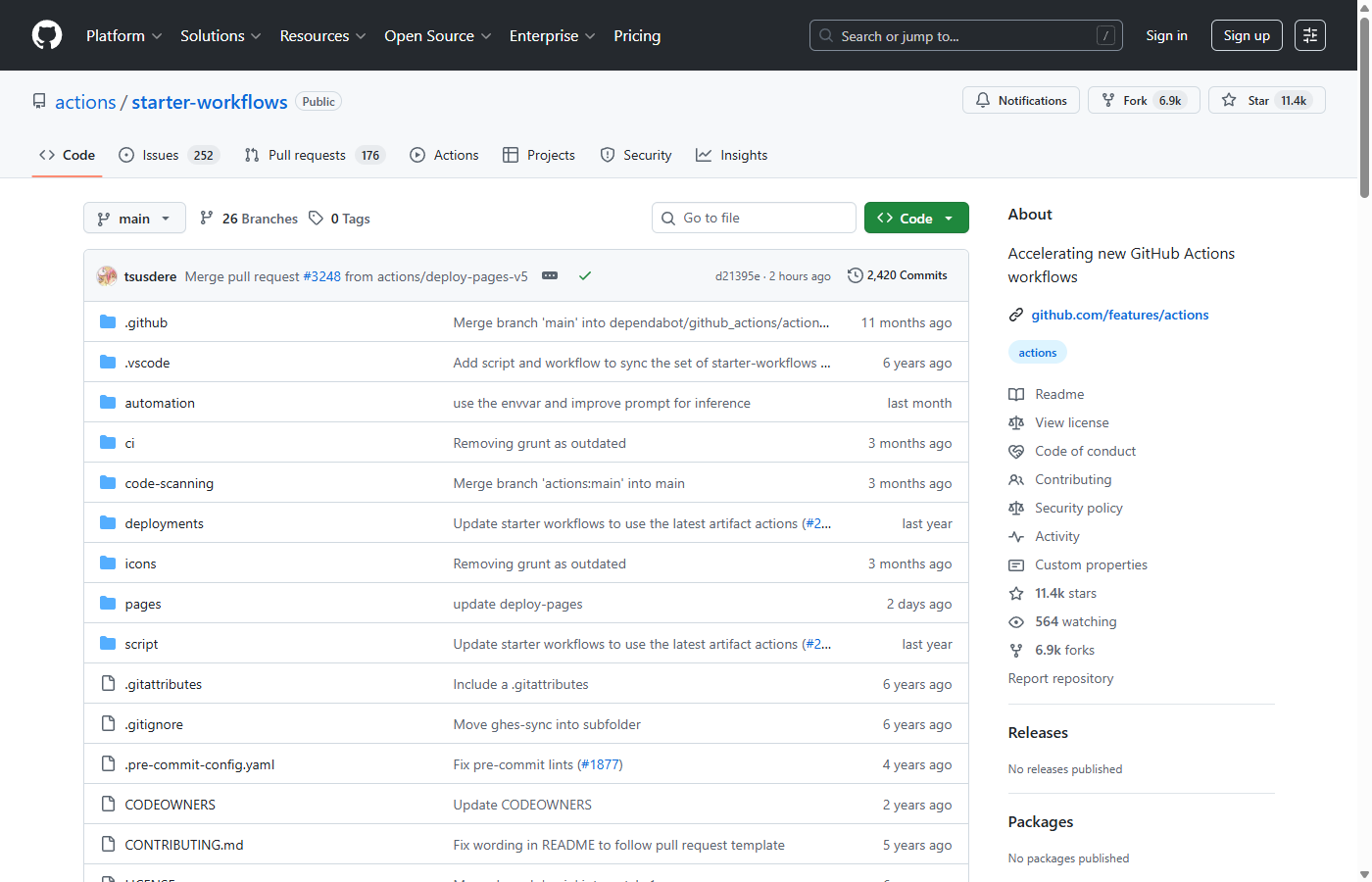This screenshot has height=882, width=1372.
Task: Click the GitHub logo icon
Action: tap(46, 35)
